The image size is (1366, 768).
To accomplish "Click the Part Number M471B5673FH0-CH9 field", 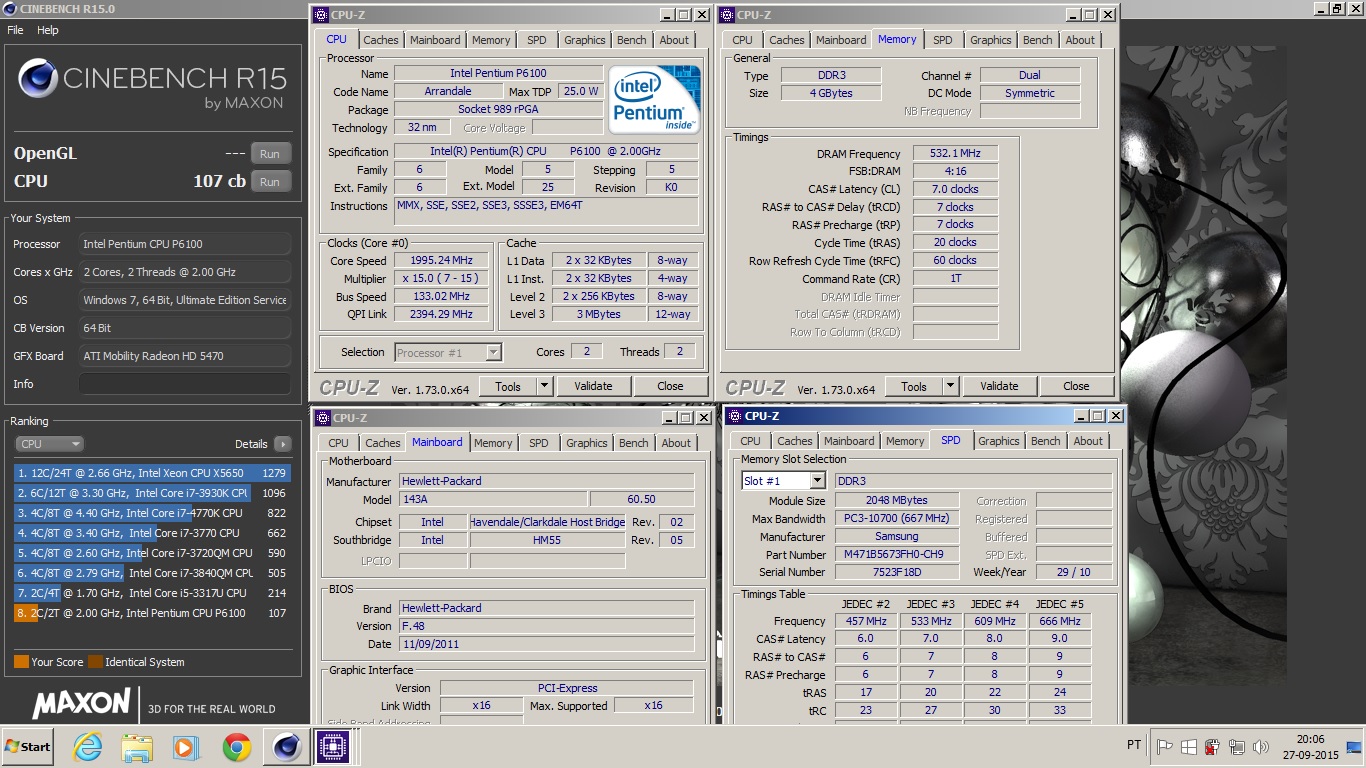I will tap(896, 555).
